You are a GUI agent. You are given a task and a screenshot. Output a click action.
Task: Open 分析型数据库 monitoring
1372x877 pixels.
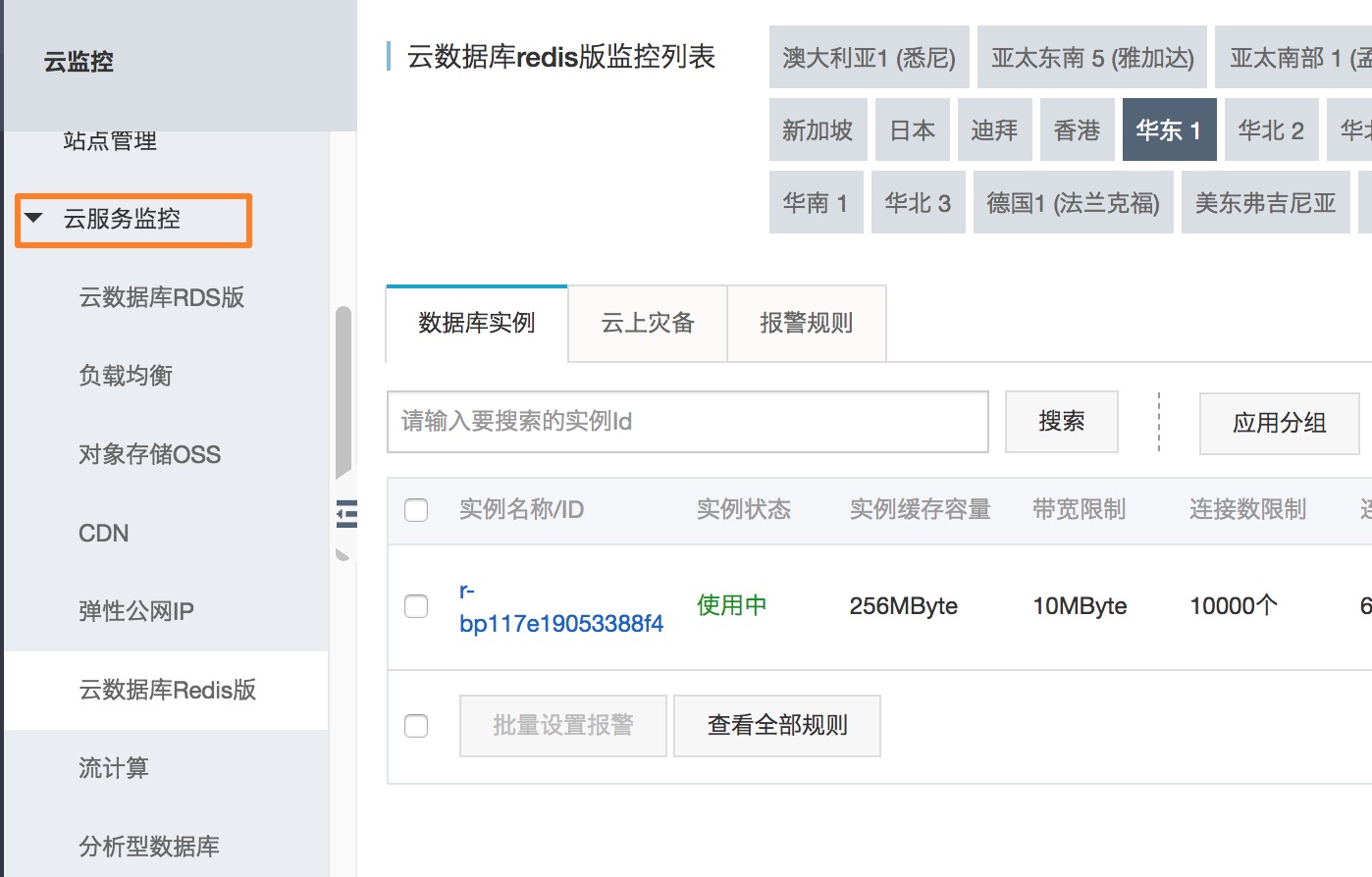tap(149, 847)
